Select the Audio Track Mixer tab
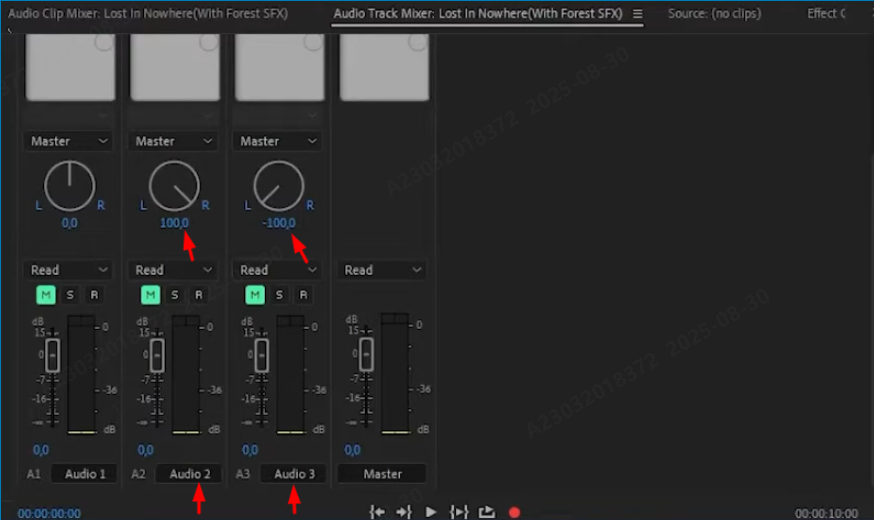 click(x=478, y=13)
